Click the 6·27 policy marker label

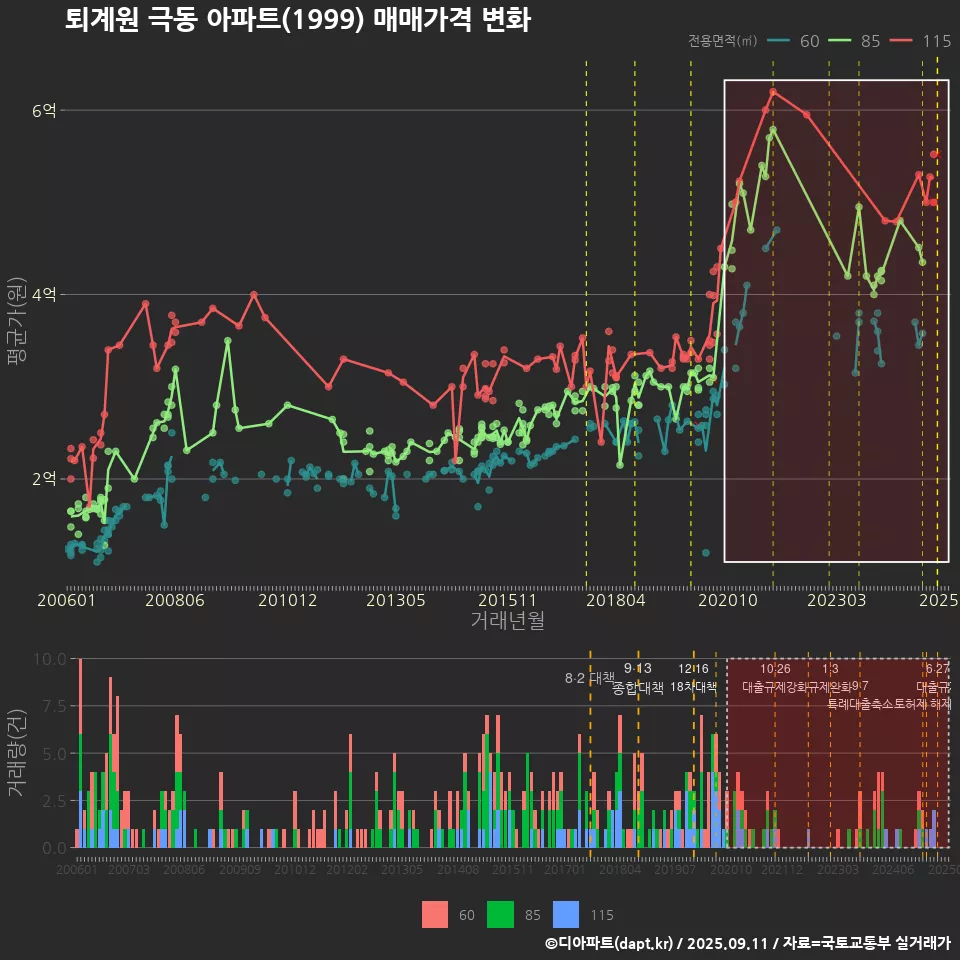[x=937, y=669]
